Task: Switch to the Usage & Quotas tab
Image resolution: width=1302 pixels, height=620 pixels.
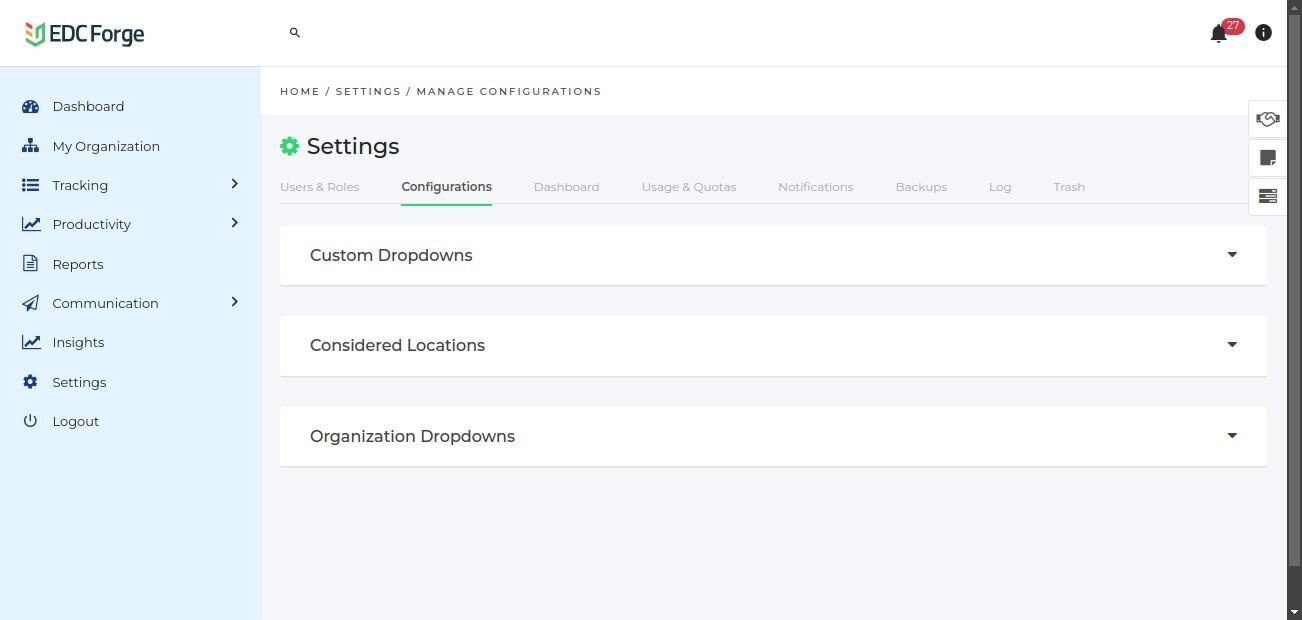Action: tap(688, 187)
